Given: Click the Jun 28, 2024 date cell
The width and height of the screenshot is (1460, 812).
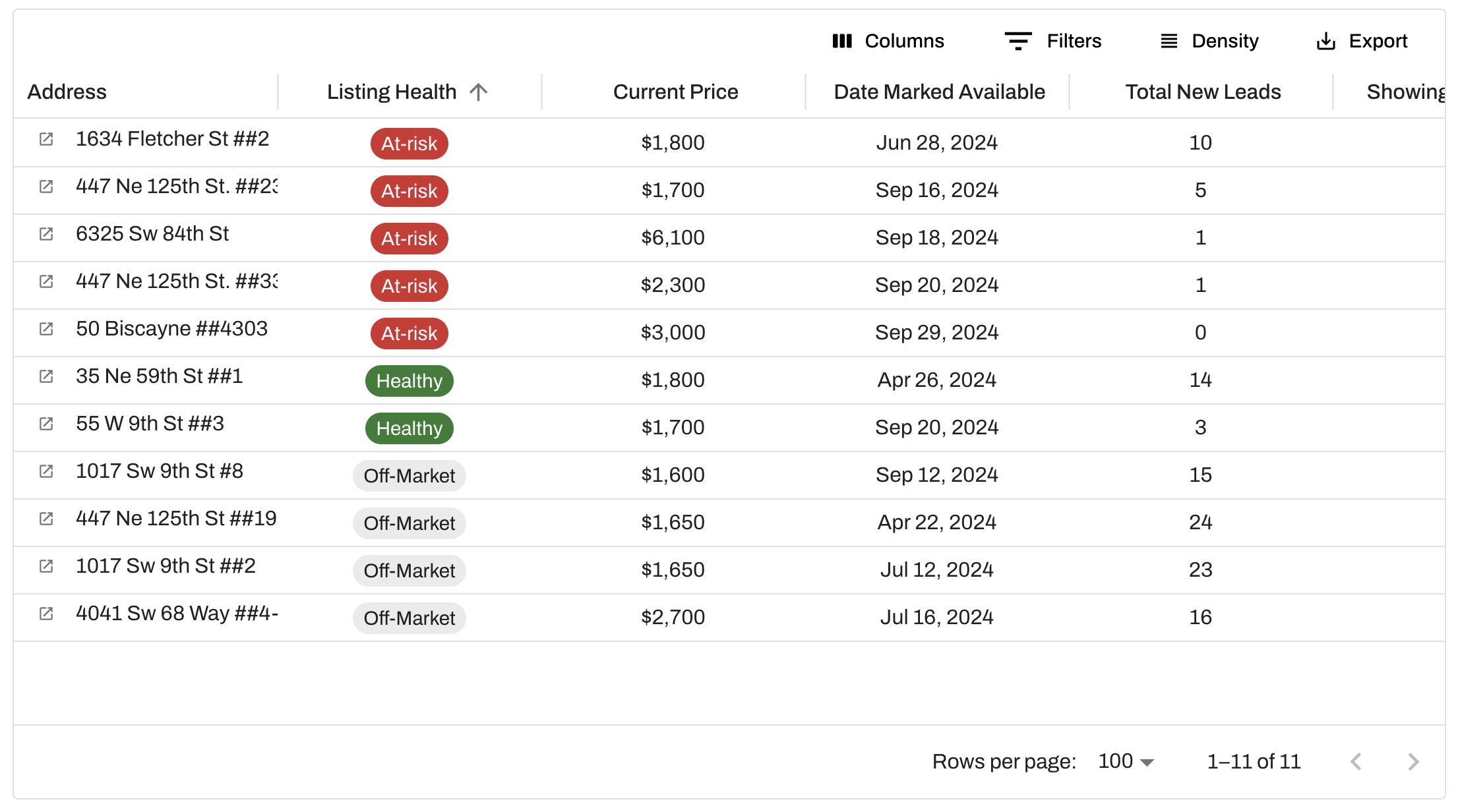Looking at the screenshot, I should [x=936, y=143].
